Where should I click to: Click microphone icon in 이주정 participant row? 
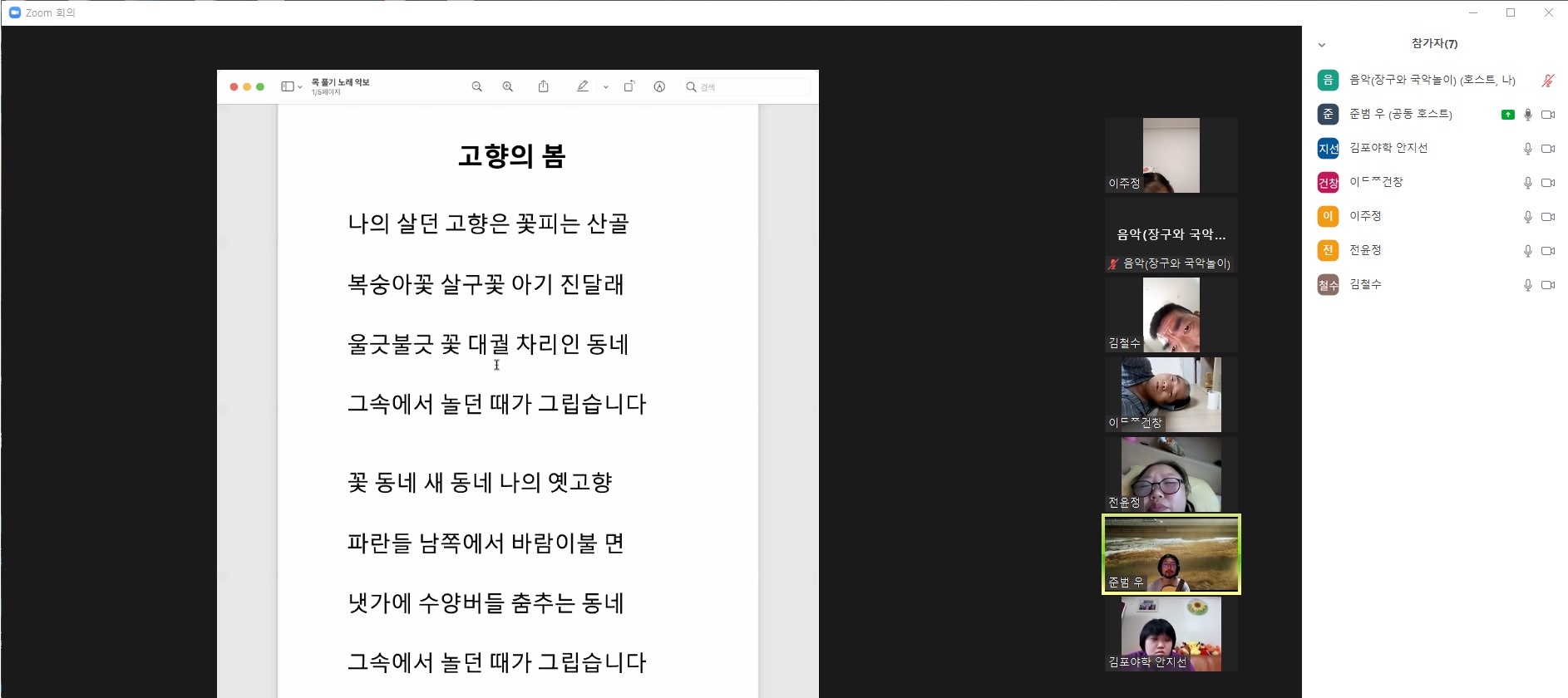pyautogui.click(x=1527, y=217)
